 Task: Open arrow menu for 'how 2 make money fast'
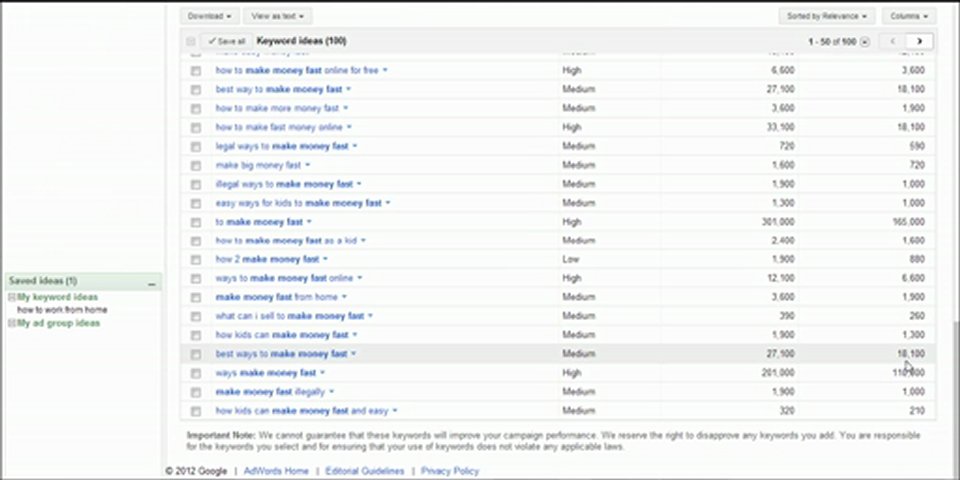click(325, 260)
